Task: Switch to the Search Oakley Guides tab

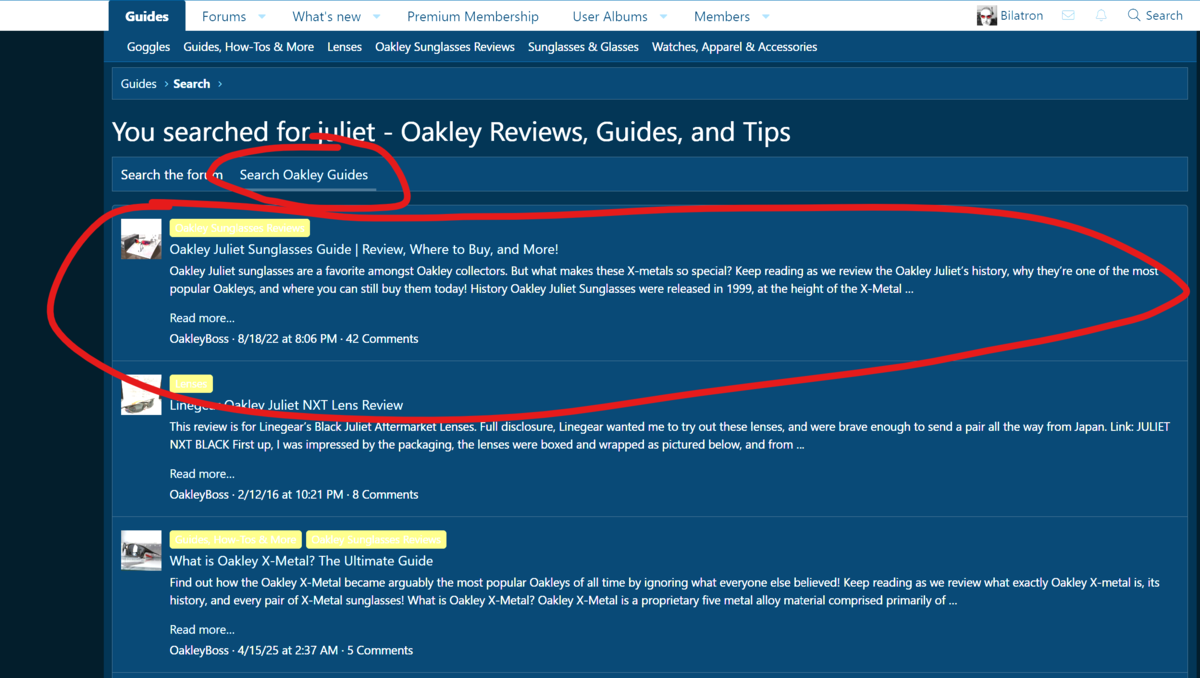Action: pyautogui.click(x=303, y=174)
